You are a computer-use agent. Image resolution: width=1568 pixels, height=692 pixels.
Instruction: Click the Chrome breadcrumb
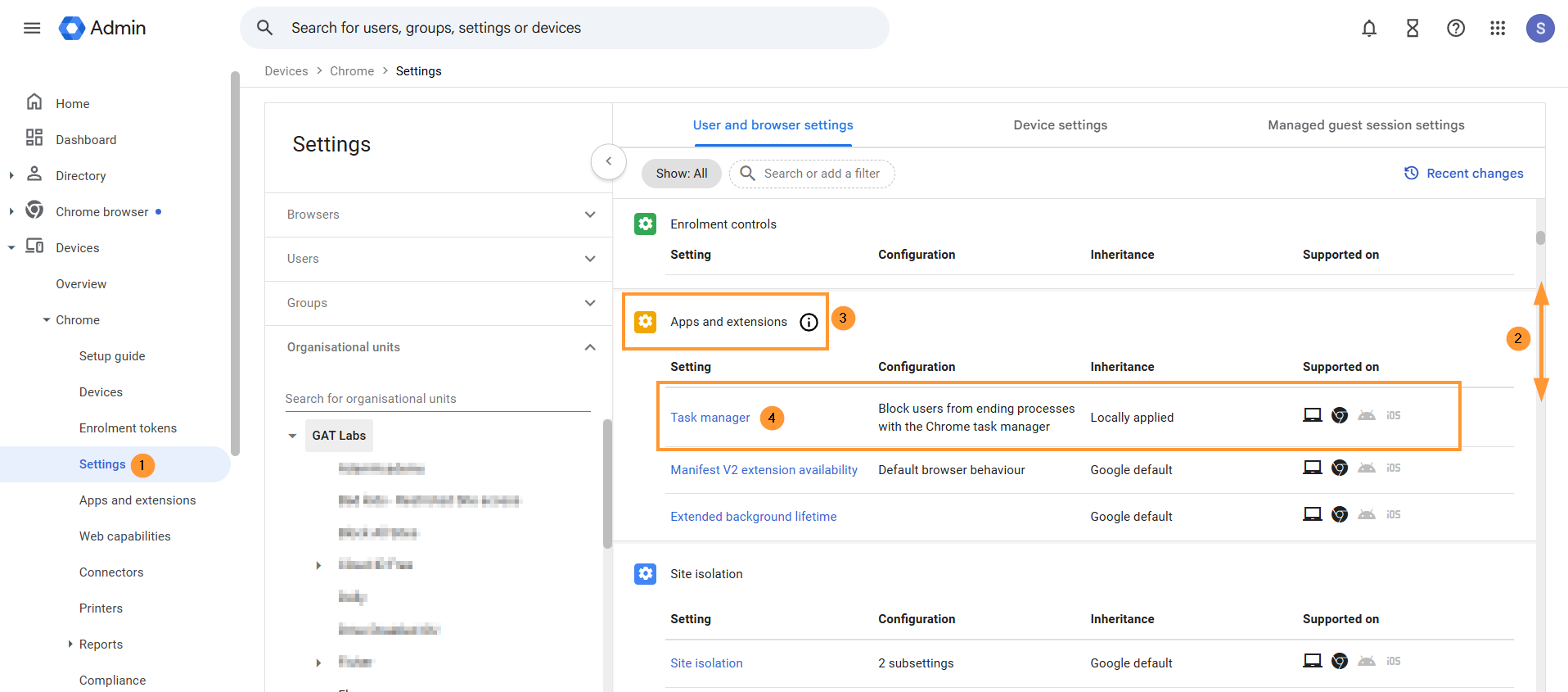(x=352, y=71)
